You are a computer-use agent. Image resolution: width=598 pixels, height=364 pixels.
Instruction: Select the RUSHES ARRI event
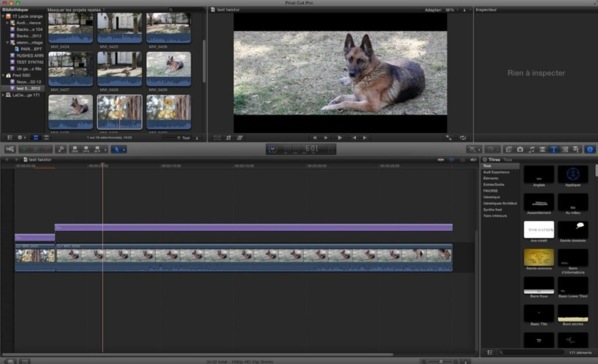click(27, 55)
